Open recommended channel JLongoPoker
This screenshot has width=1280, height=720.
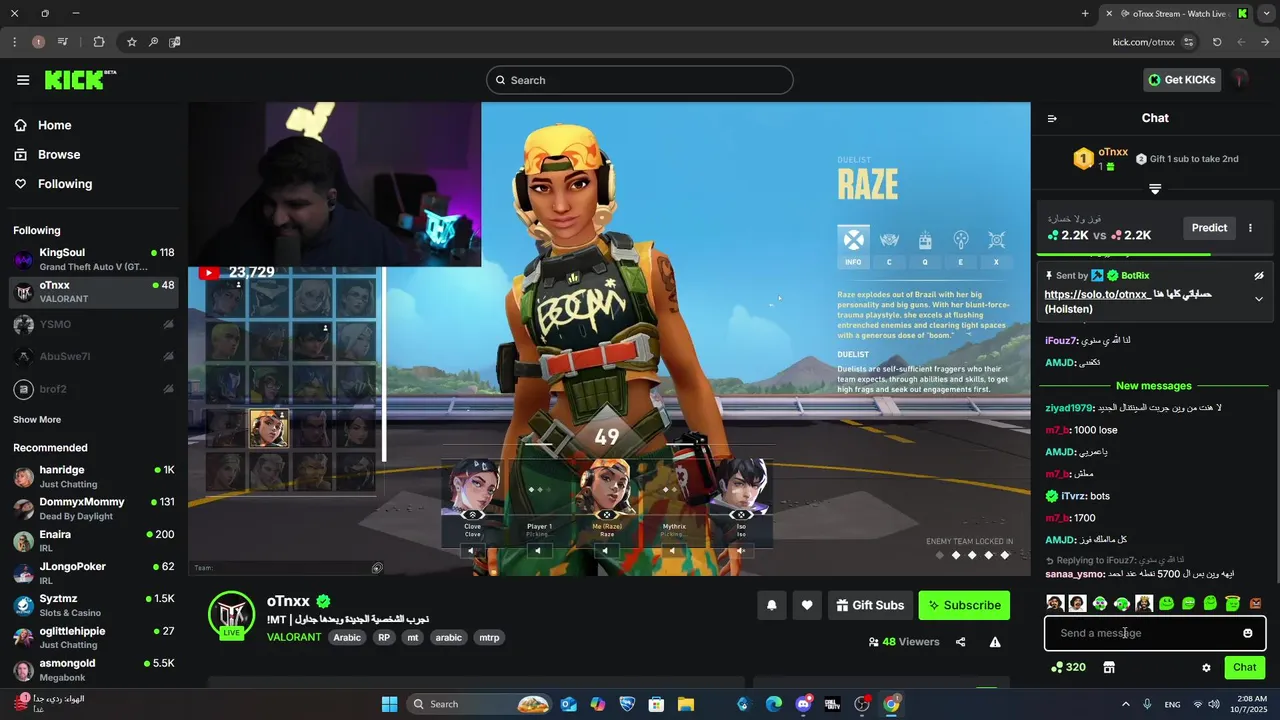94,573
